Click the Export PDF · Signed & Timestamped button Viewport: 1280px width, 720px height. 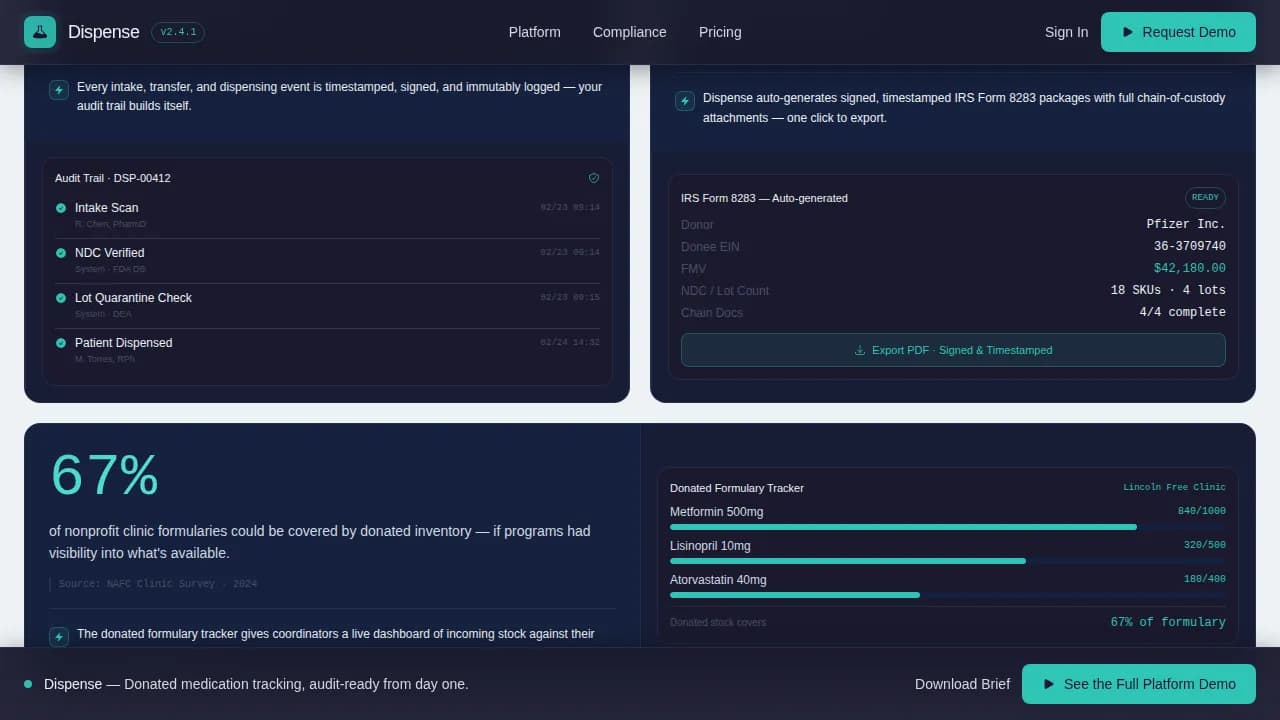click(x=953, y=350)
